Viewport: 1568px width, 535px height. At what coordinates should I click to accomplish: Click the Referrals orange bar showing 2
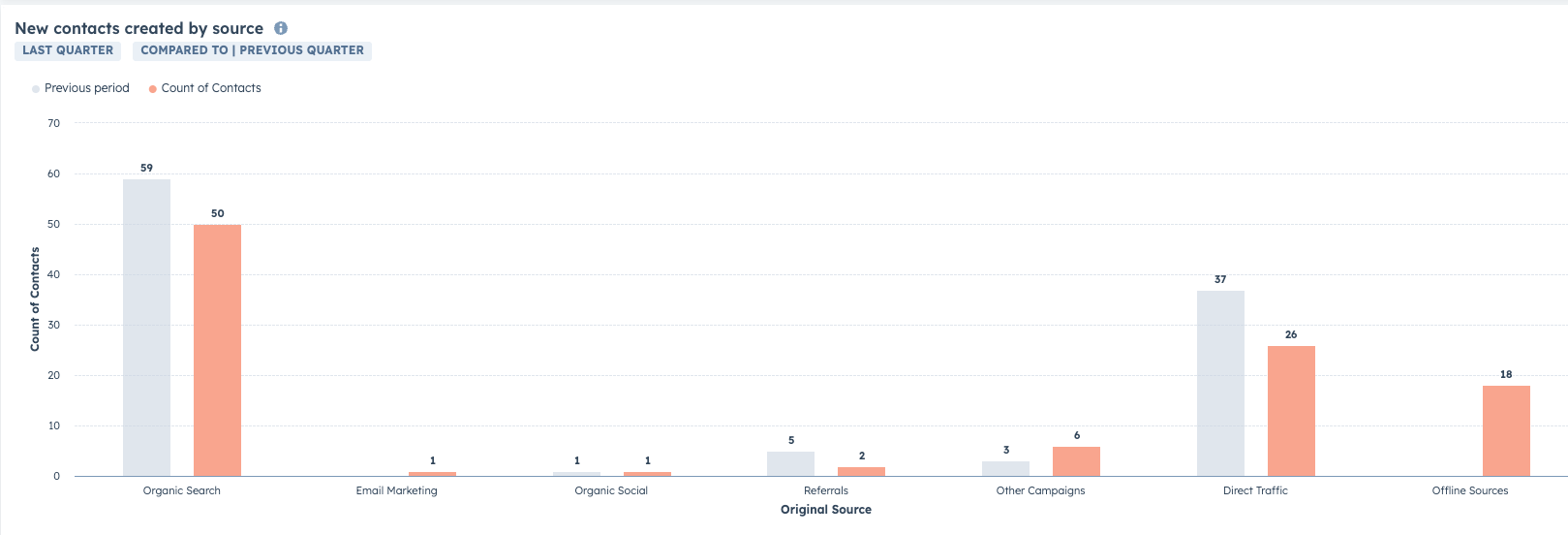coord(861,471)
